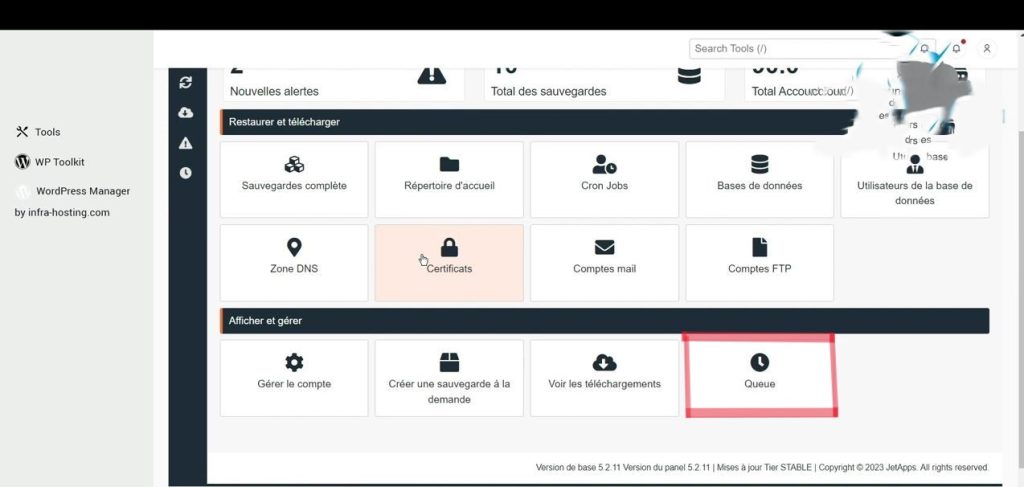Click the Nouvelles alertes card
Viewport: 1024px width, 487px height.
coord(344,85)
